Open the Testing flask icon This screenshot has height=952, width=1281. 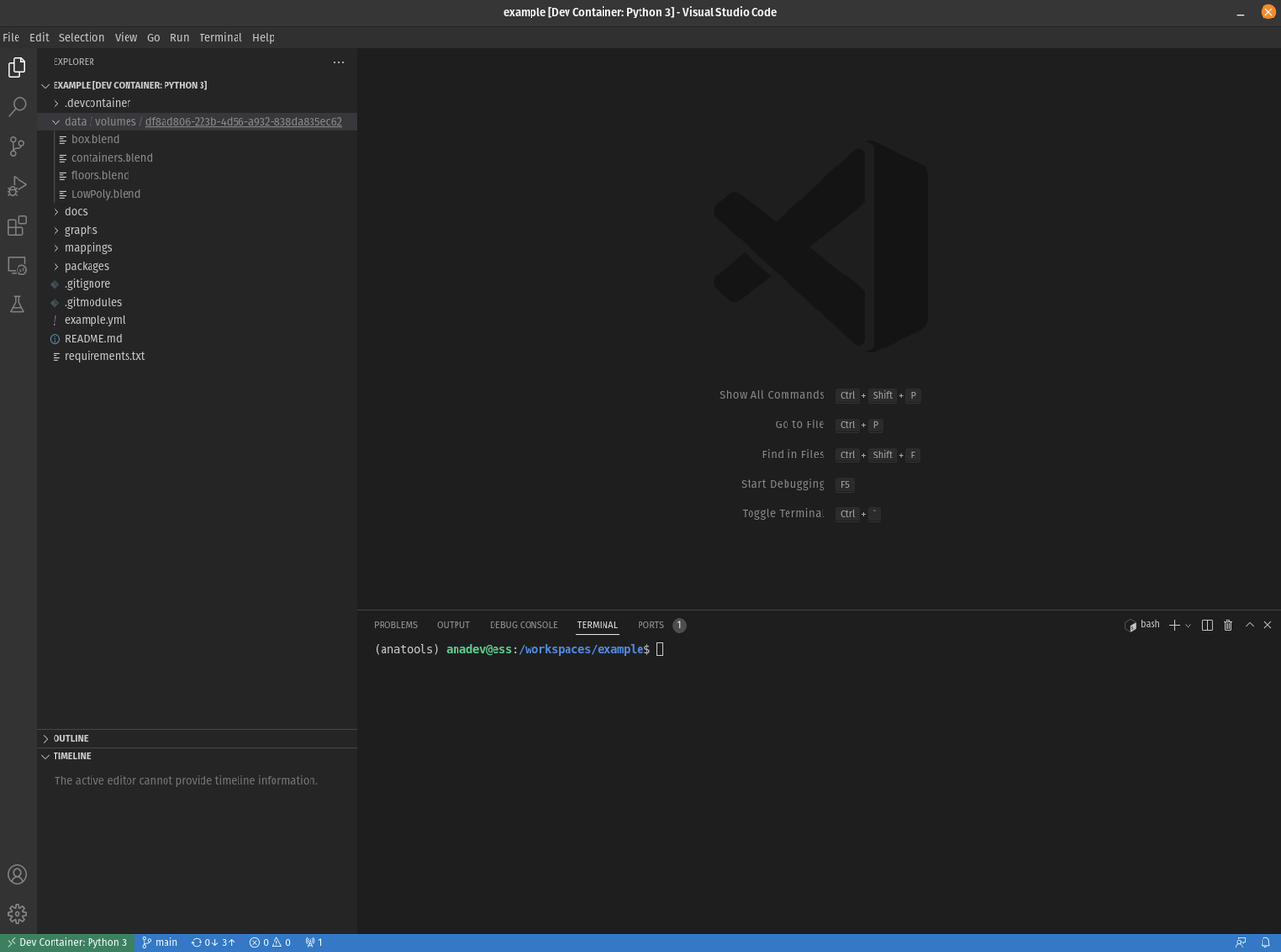[18, 305]
